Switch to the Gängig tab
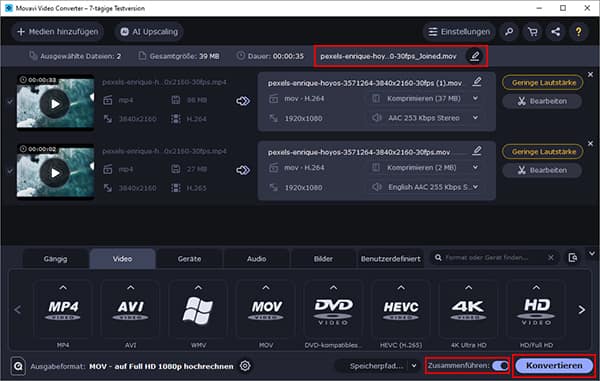The width and height of the screenshot is (600, 381). click(x=55, y=259)
